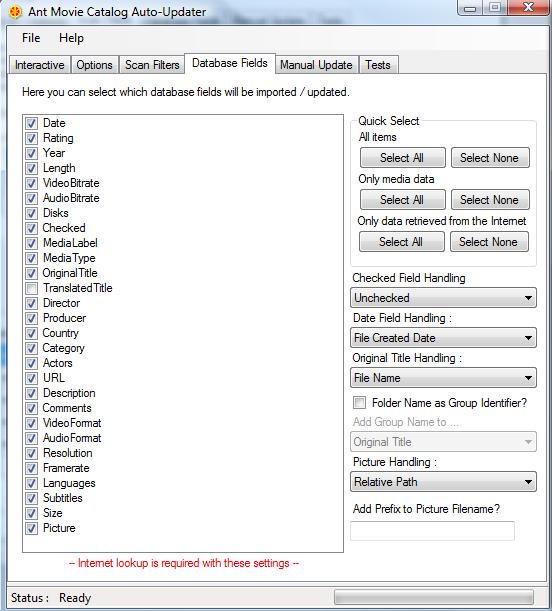Screen dimensions: 552x611
Task: Toggle the Length field checkbox
Action: point(32,168)
